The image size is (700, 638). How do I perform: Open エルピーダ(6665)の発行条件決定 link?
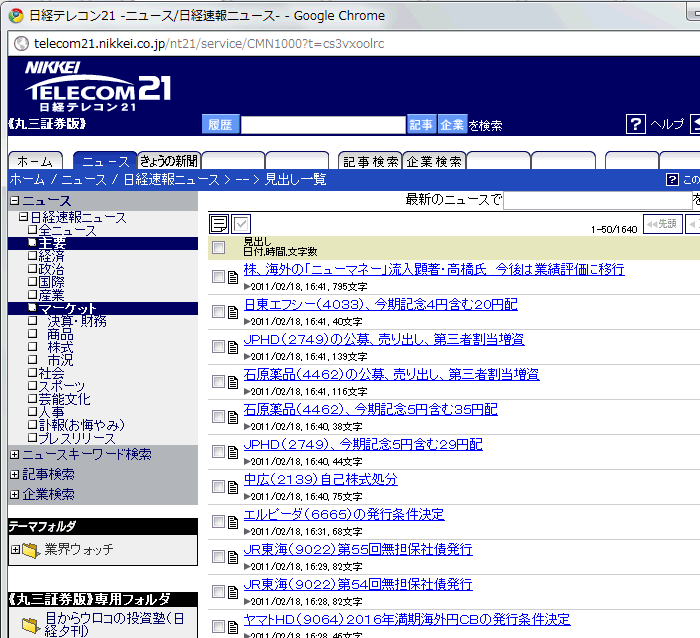click(344, 514)
